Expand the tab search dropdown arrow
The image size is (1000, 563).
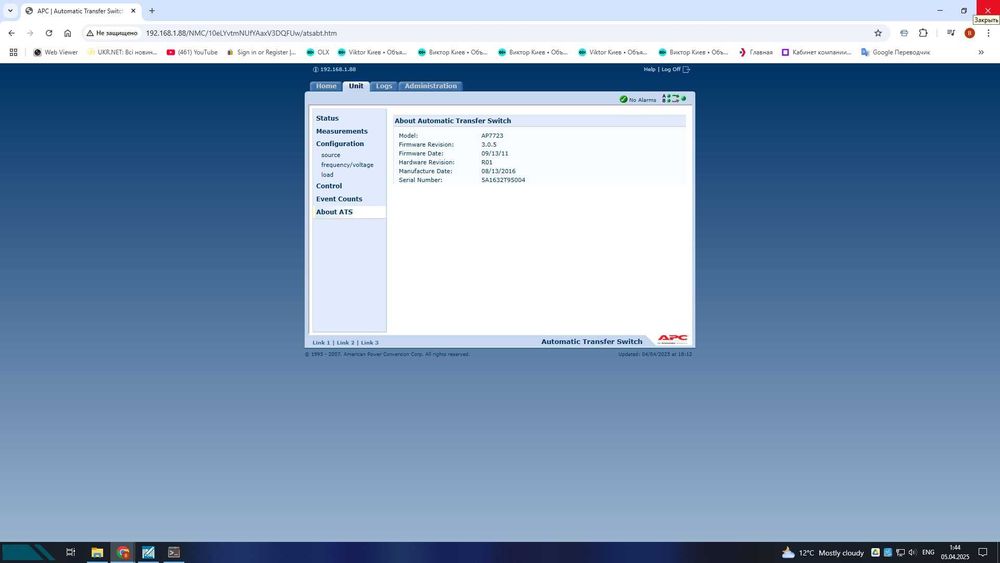(10, 11)
